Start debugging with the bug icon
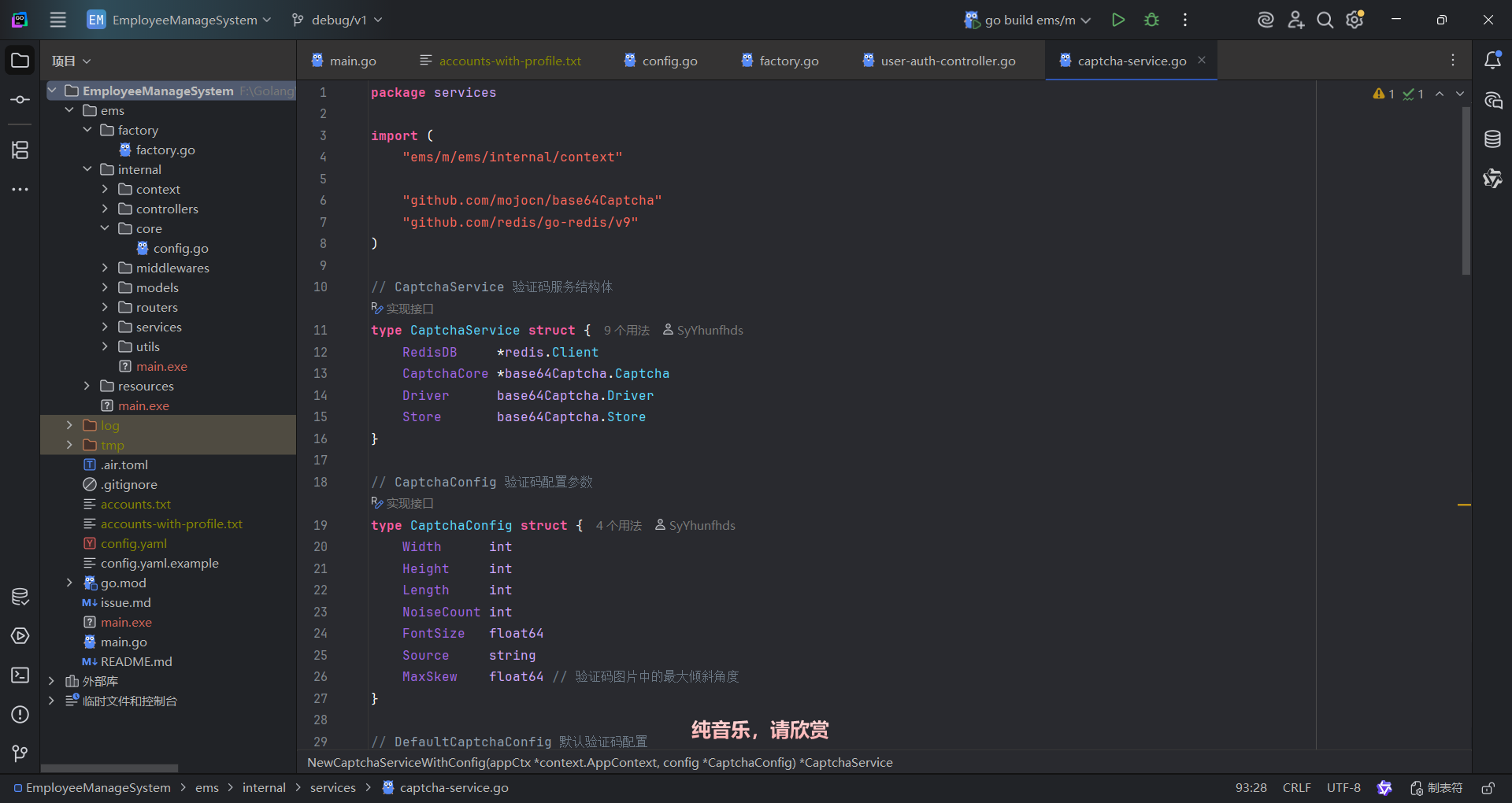The height and width of the screenshot is (803, 1512). [x=1151, y=20]
